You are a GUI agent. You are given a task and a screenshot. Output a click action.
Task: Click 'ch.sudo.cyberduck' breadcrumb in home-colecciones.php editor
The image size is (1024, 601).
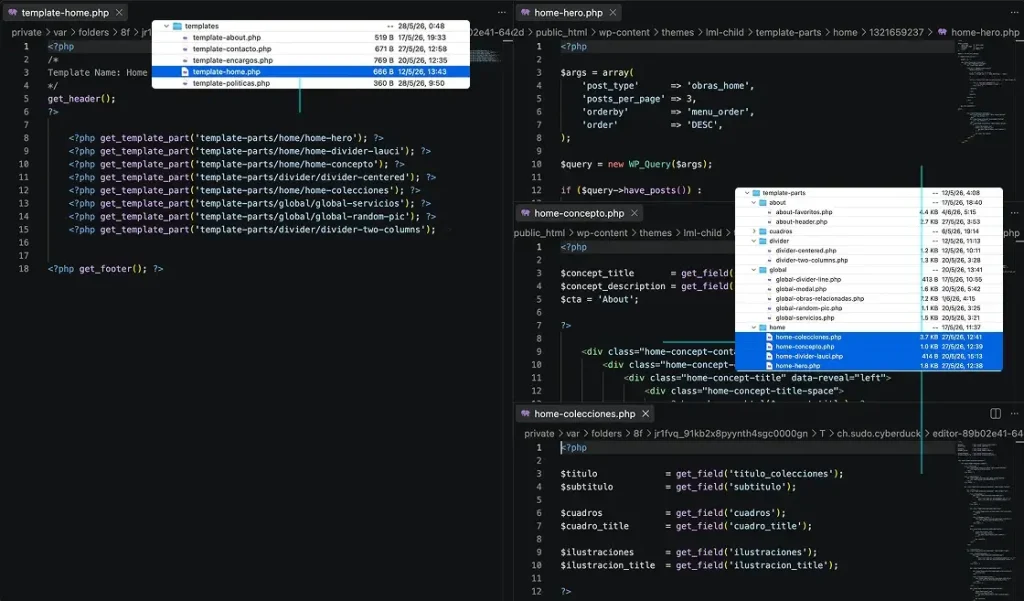tap(878, 433)
